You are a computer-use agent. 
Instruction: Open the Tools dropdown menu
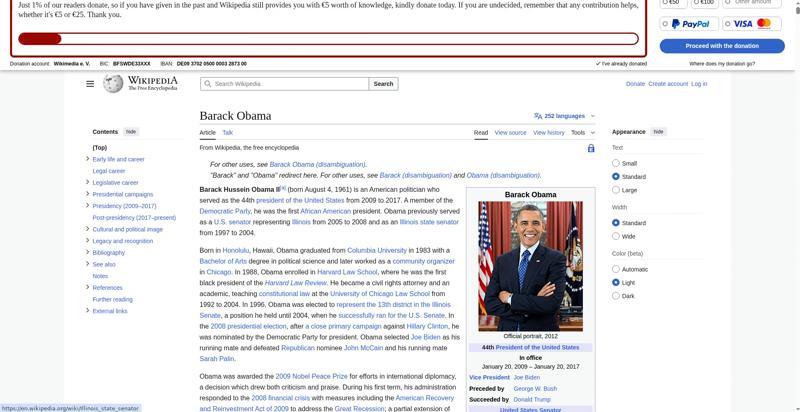pyautogui.click(x=582, y=132)
